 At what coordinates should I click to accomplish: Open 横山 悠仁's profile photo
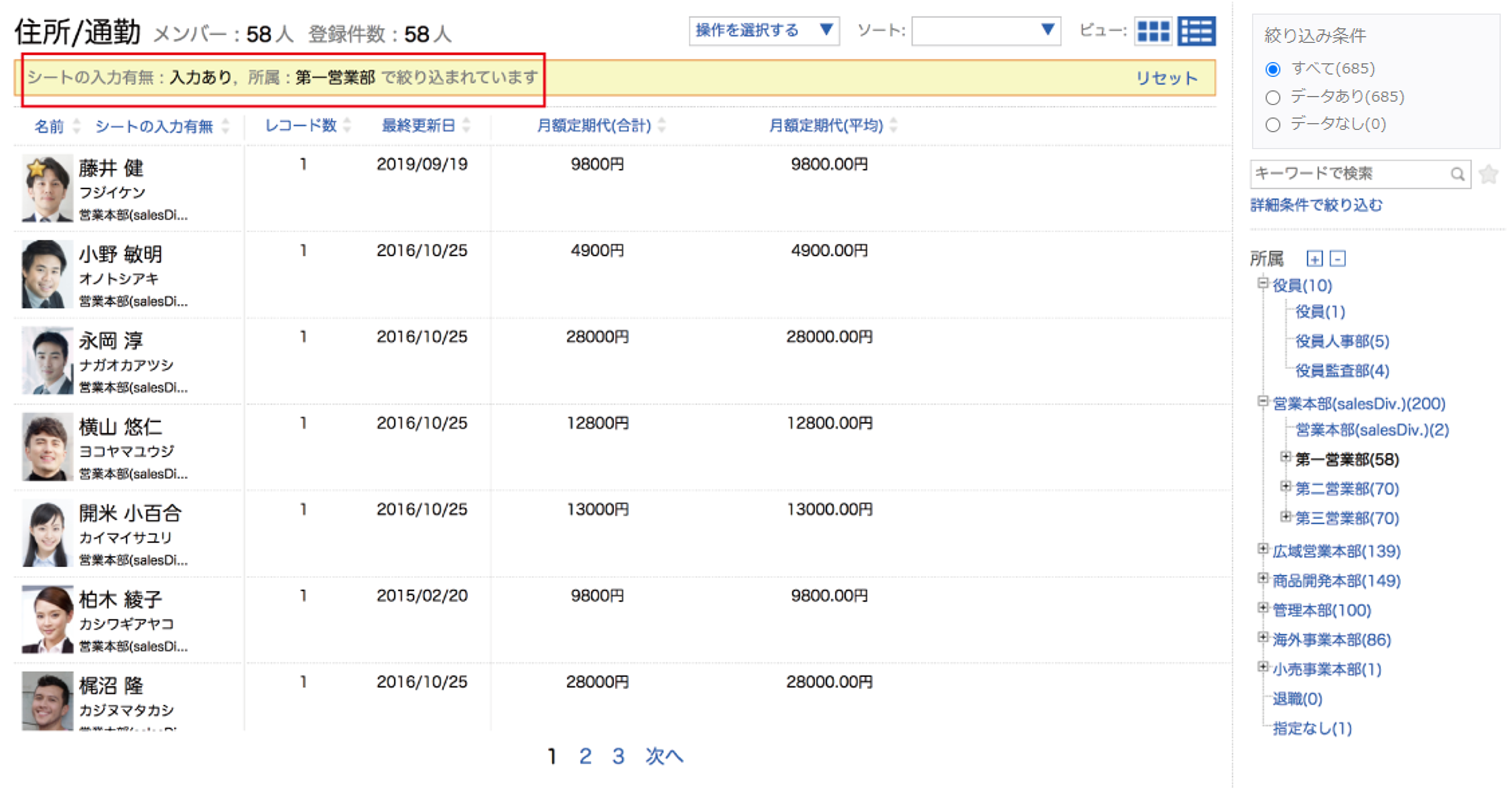click(x=48, y=447)
